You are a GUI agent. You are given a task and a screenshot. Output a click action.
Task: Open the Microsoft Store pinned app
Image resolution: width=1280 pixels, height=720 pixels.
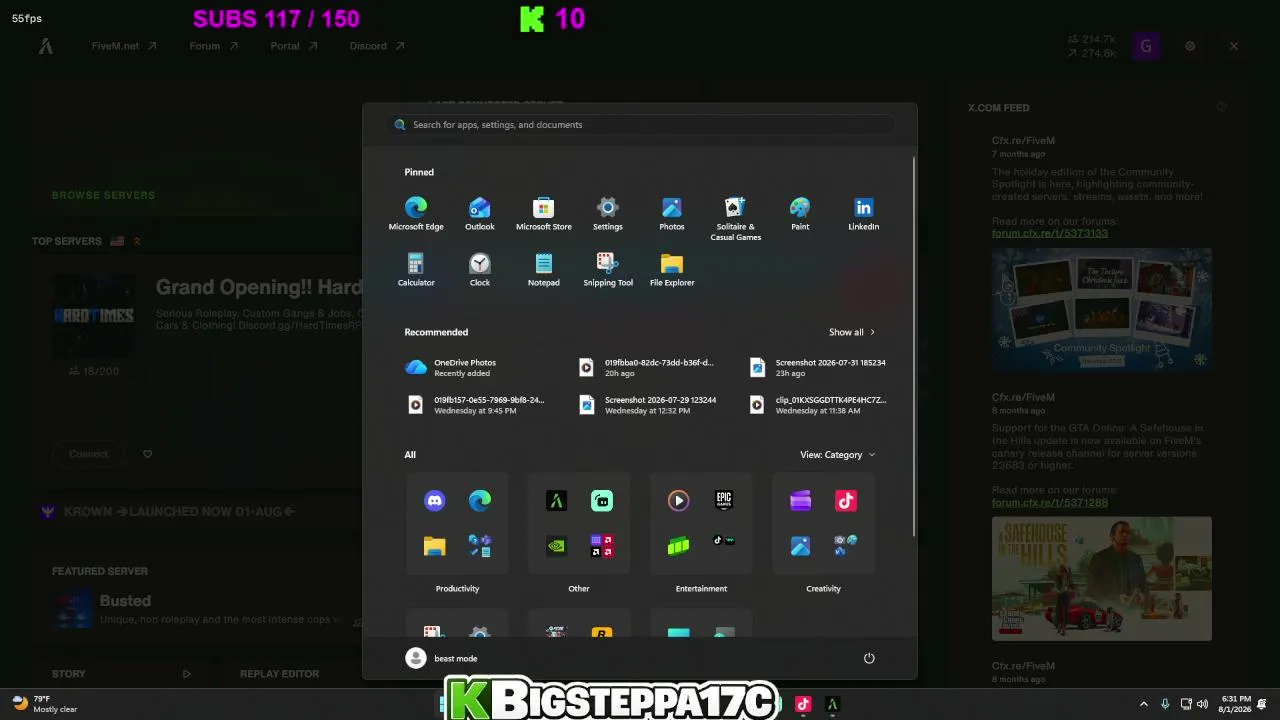point(544,214)
